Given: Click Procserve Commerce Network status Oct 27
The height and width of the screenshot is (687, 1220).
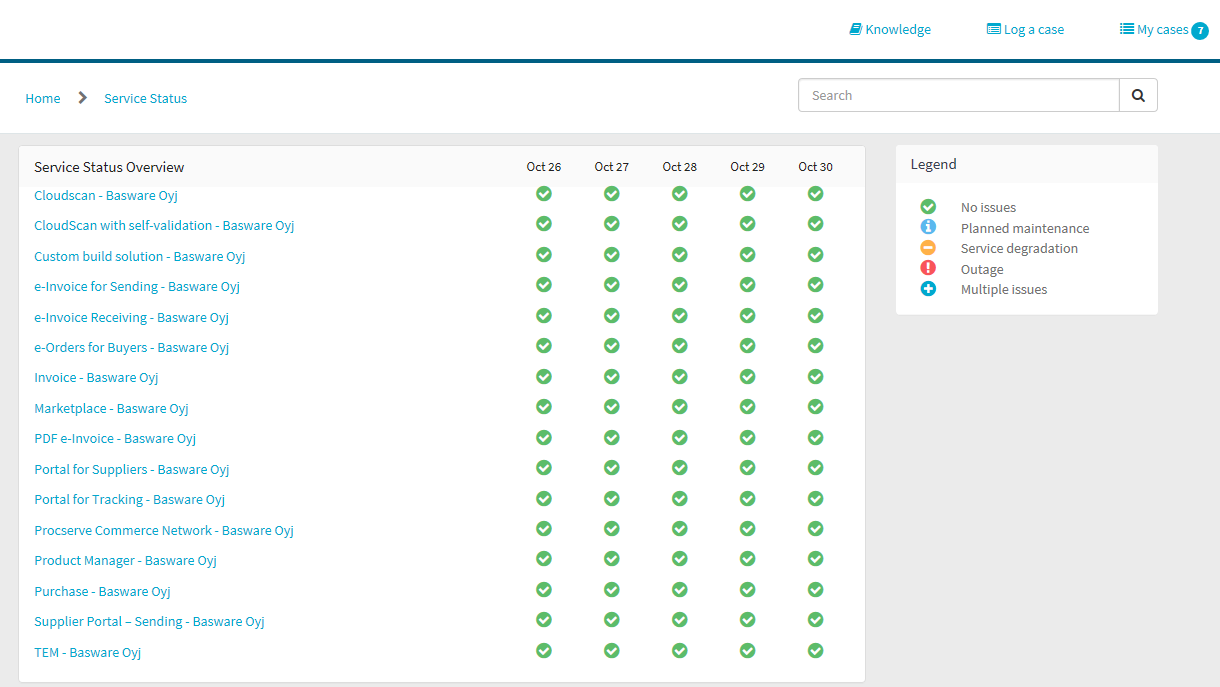Looking at the screenshot, I should pos(612,528).
